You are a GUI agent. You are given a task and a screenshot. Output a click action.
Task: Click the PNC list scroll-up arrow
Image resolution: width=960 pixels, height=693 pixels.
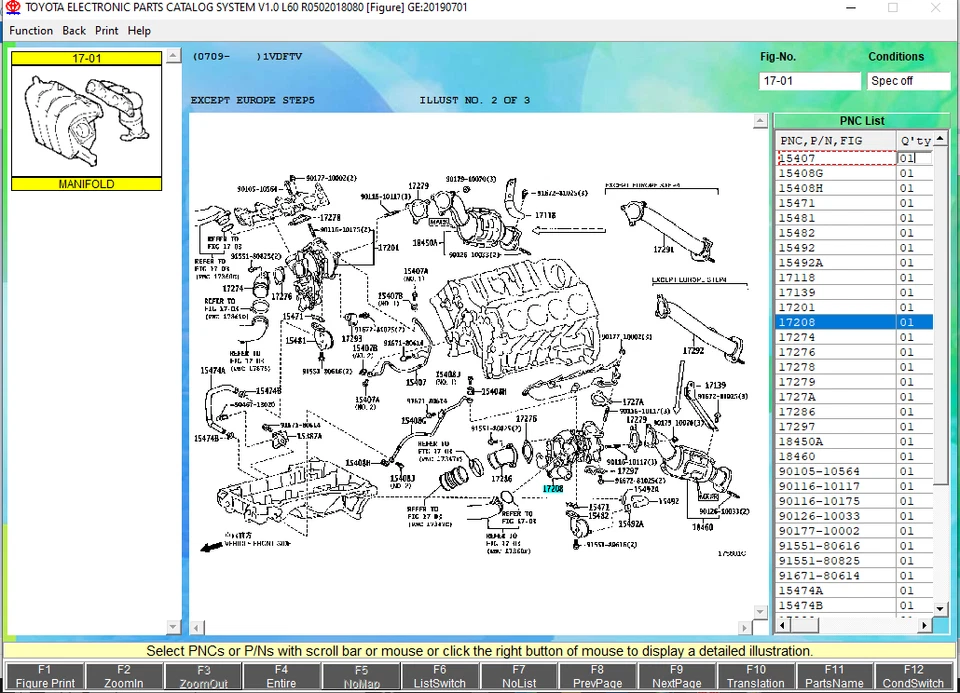click(940, 140)
